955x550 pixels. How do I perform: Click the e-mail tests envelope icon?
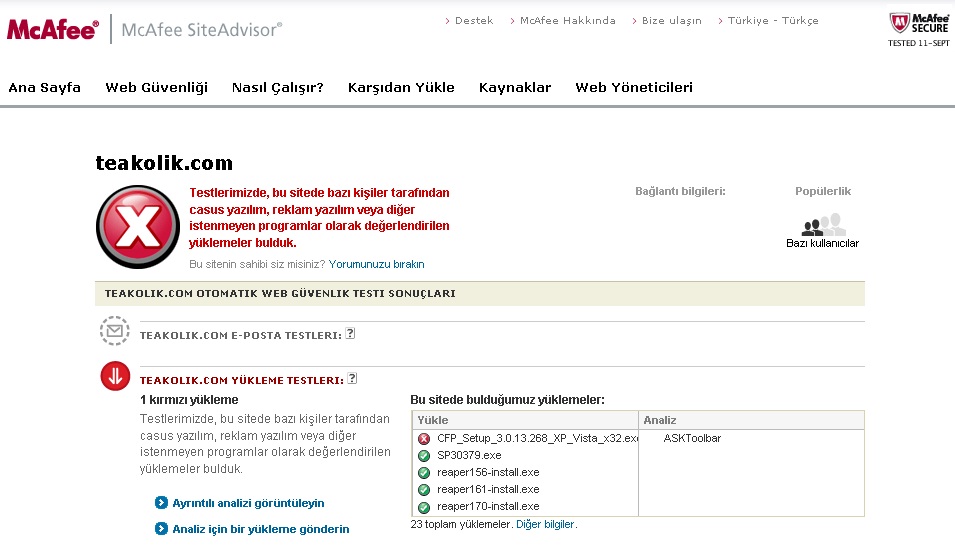[x=115, y=331]
